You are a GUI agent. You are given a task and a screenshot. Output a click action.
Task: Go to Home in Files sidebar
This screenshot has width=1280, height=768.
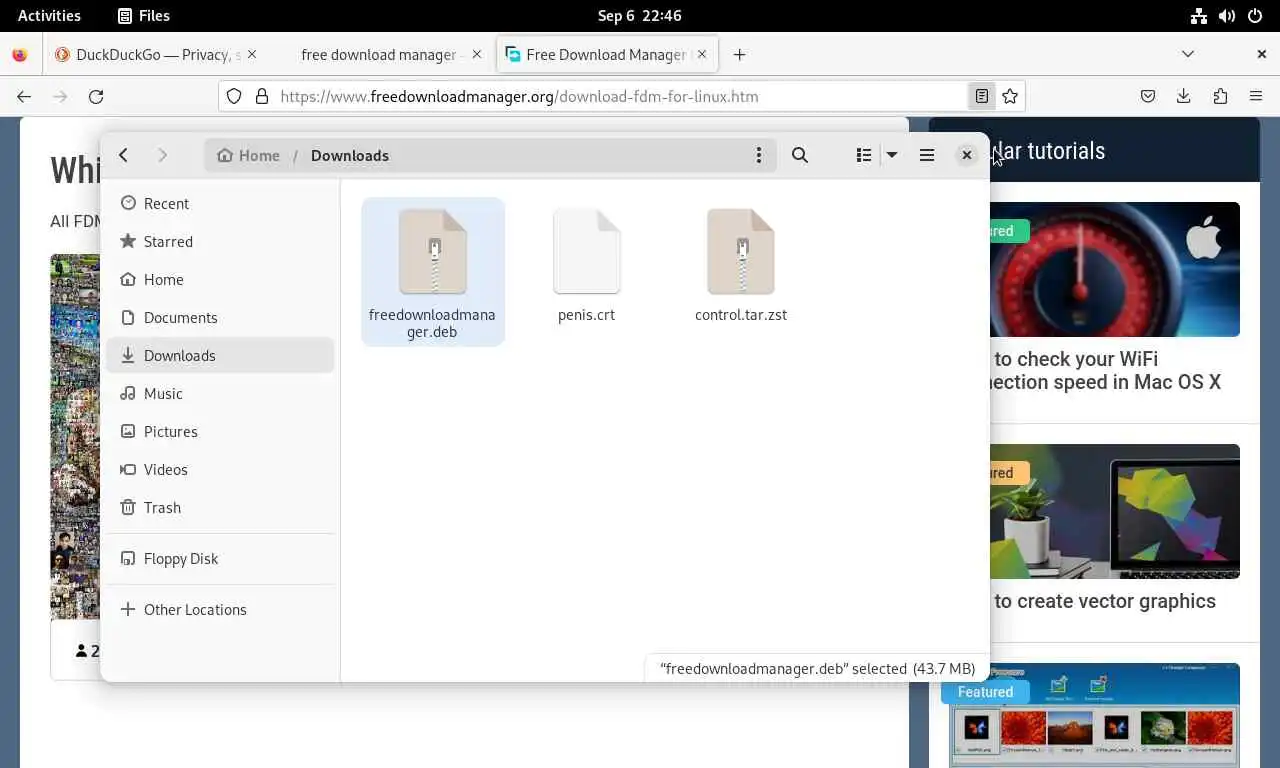[x=220, y=279]
